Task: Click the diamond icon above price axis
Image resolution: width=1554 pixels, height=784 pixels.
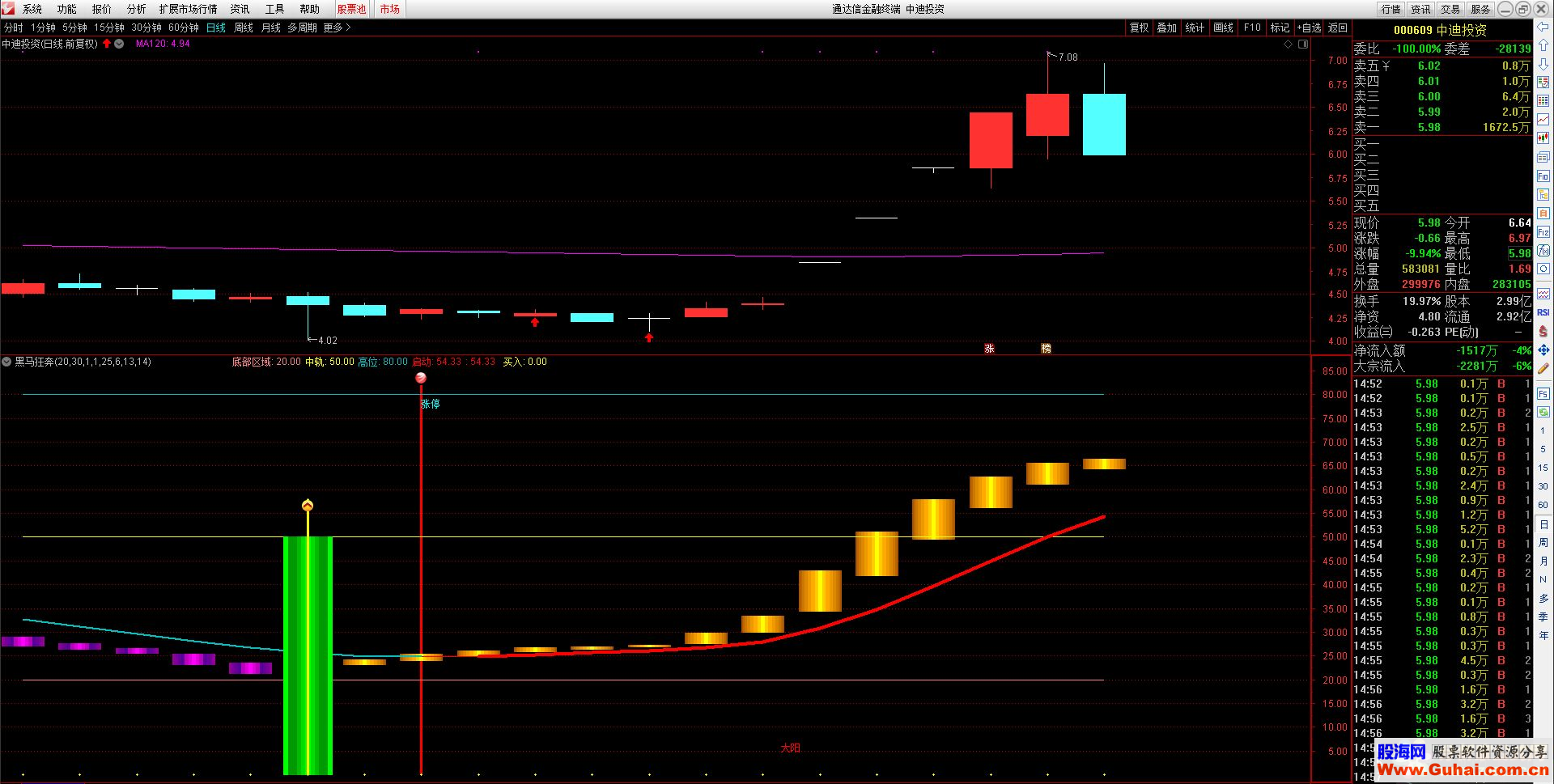Action: (x=1289, y=44)
